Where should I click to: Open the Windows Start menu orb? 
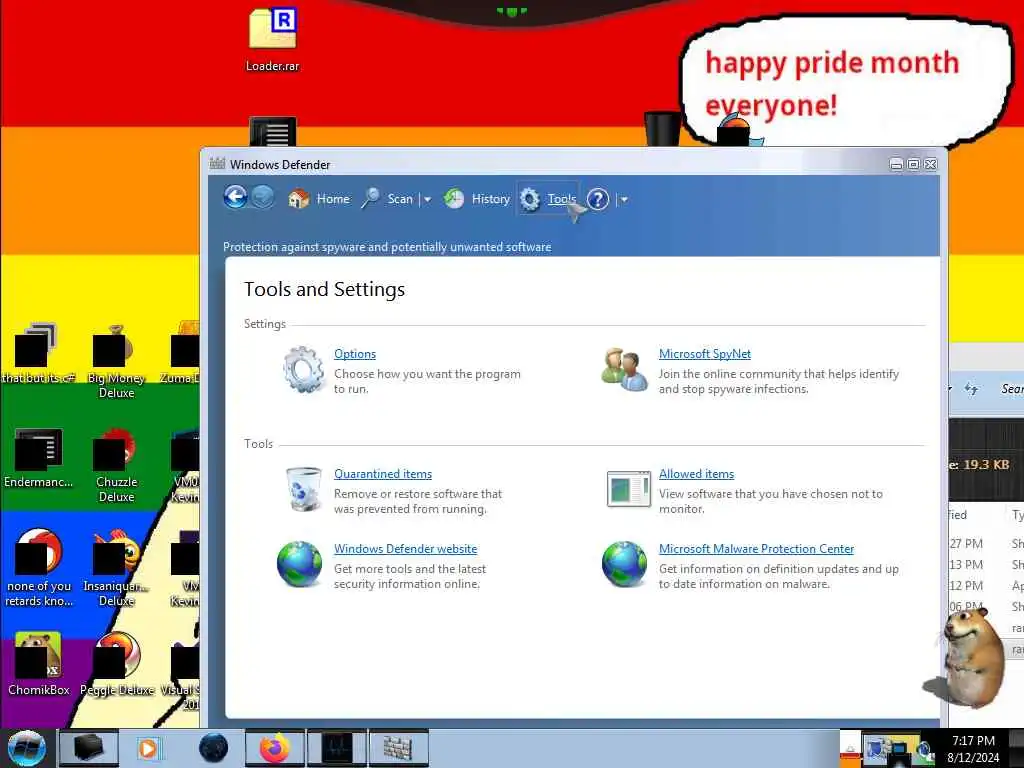(x=26, y=748)
